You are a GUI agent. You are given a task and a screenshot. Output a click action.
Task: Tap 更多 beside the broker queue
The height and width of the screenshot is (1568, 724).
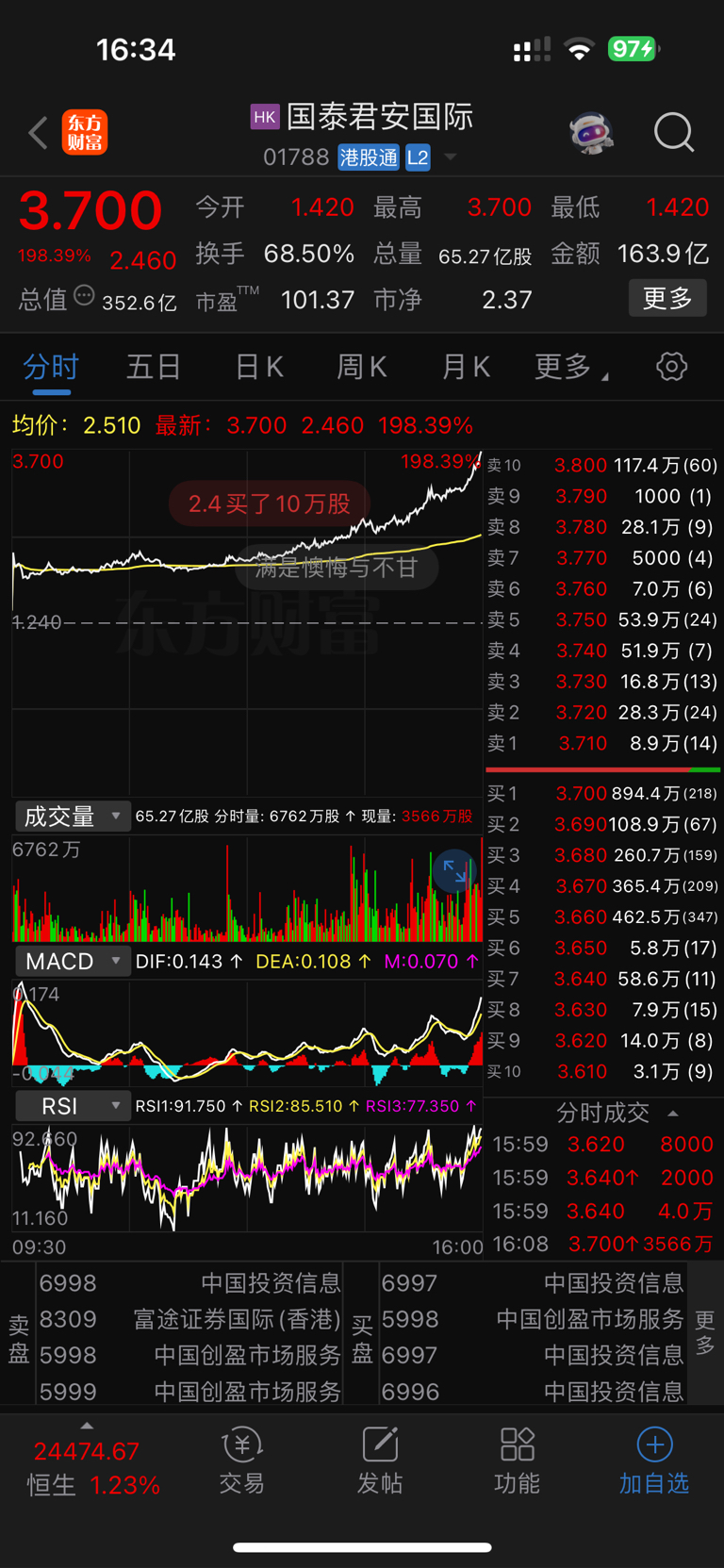click(704, 1332)
